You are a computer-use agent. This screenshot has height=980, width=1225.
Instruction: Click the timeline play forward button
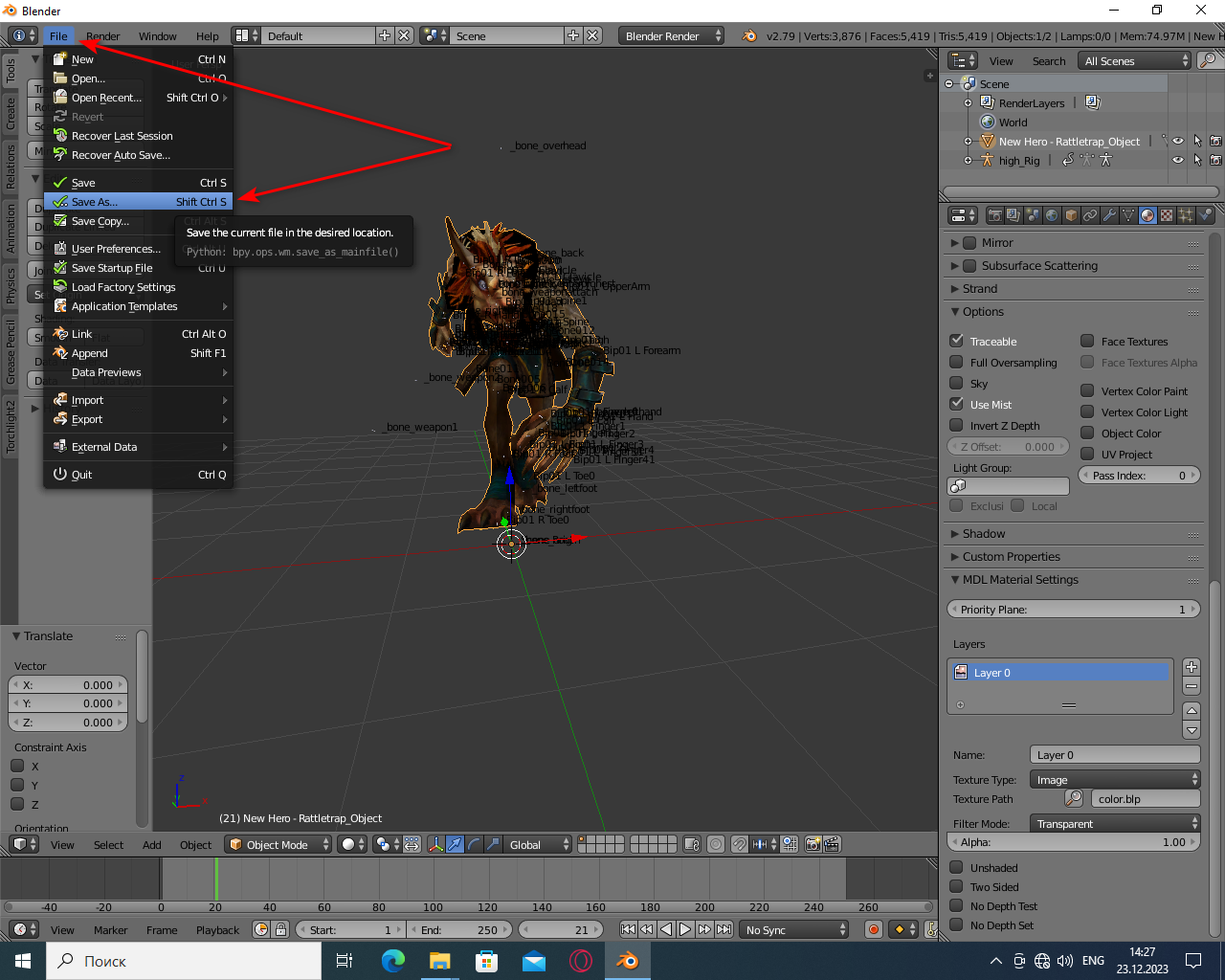685,929
